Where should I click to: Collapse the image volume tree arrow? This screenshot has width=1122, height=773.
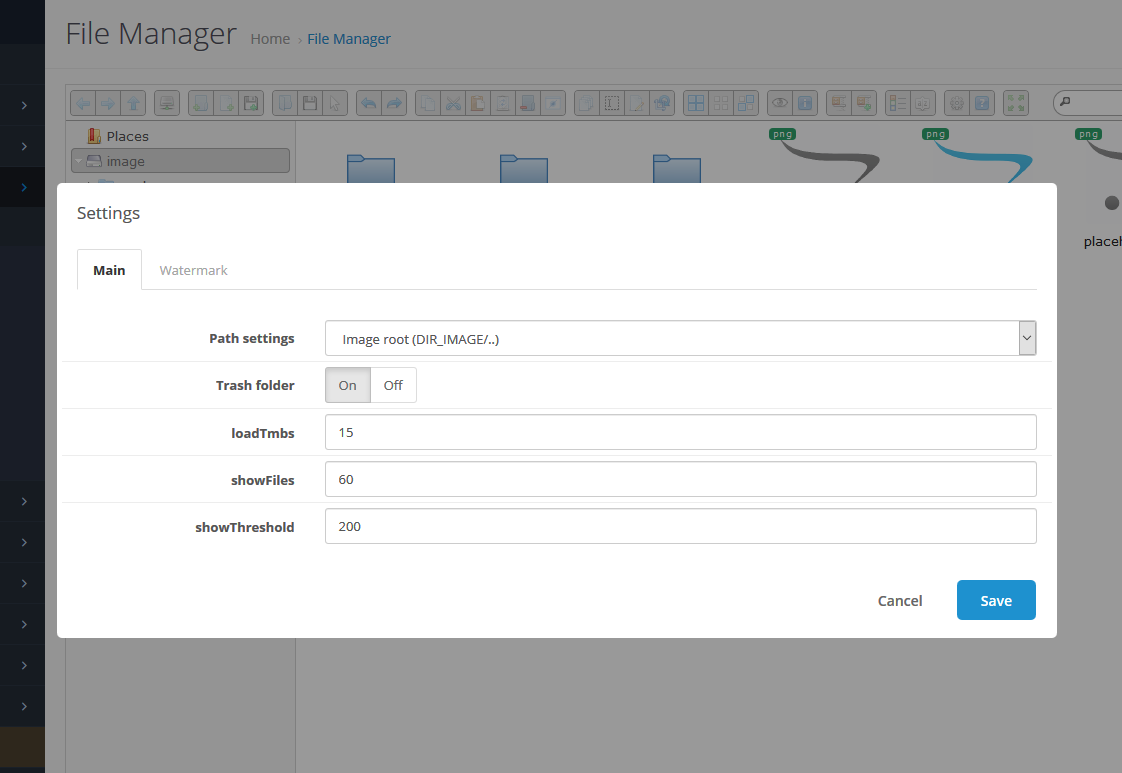pos(78,161)
